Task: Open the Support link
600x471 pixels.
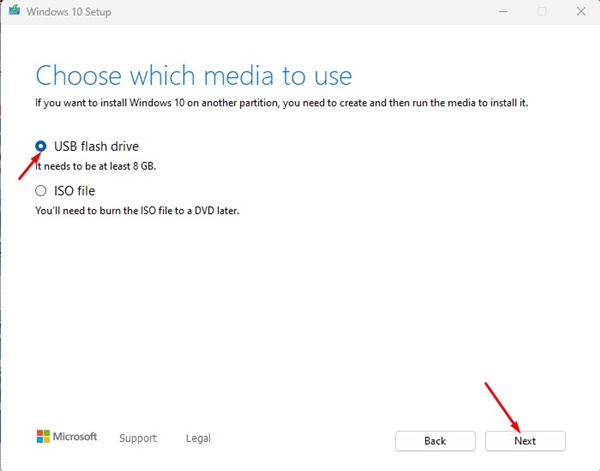Action: (138, 438)
